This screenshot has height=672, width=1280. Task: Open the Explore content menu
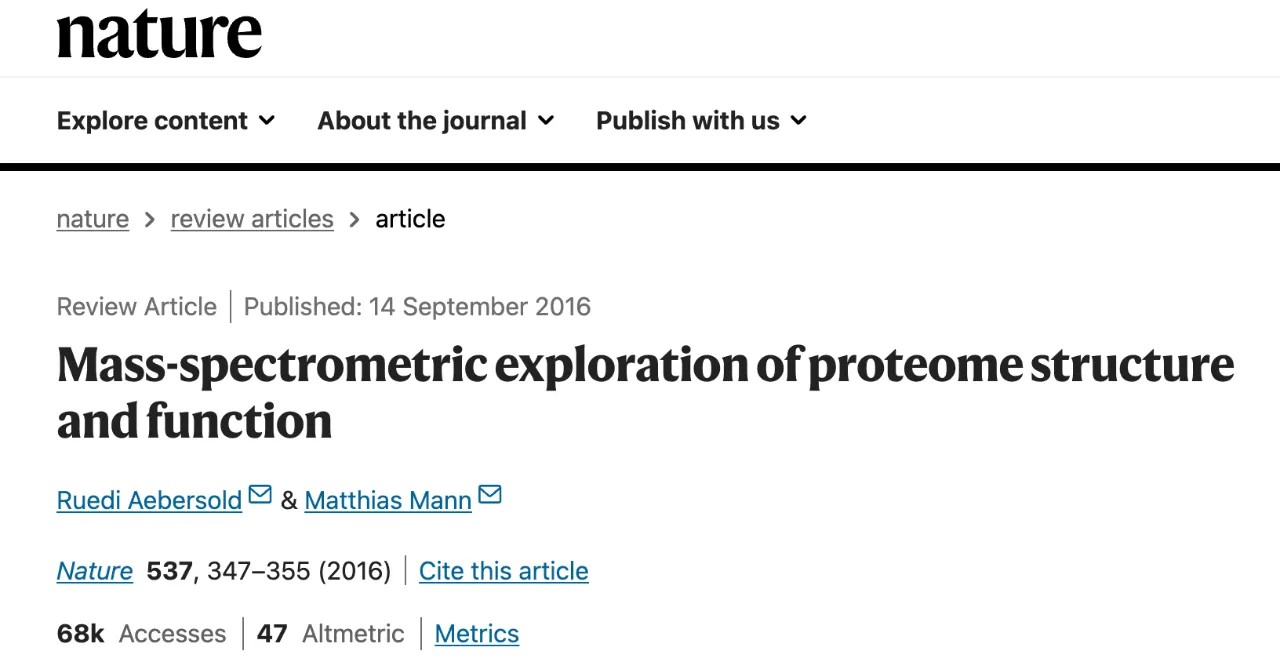[x=152, y=121]
